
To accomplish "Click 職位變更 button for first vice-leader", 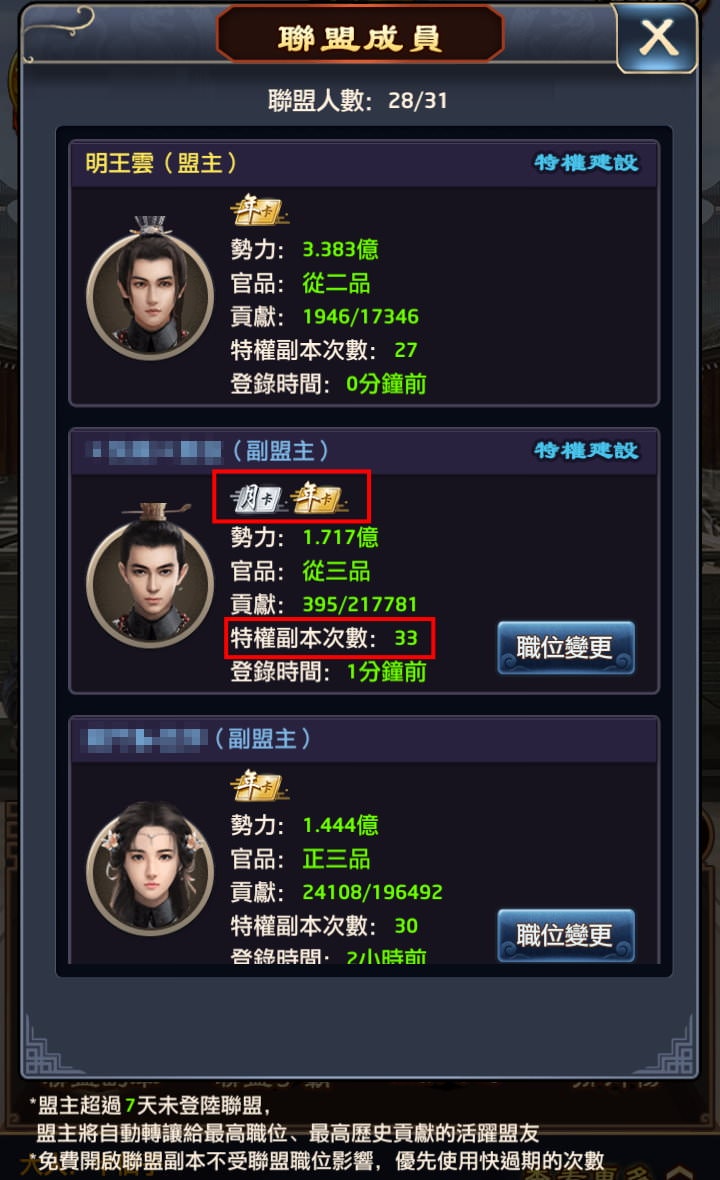I will pyautogui.click(x=566, y=647).
